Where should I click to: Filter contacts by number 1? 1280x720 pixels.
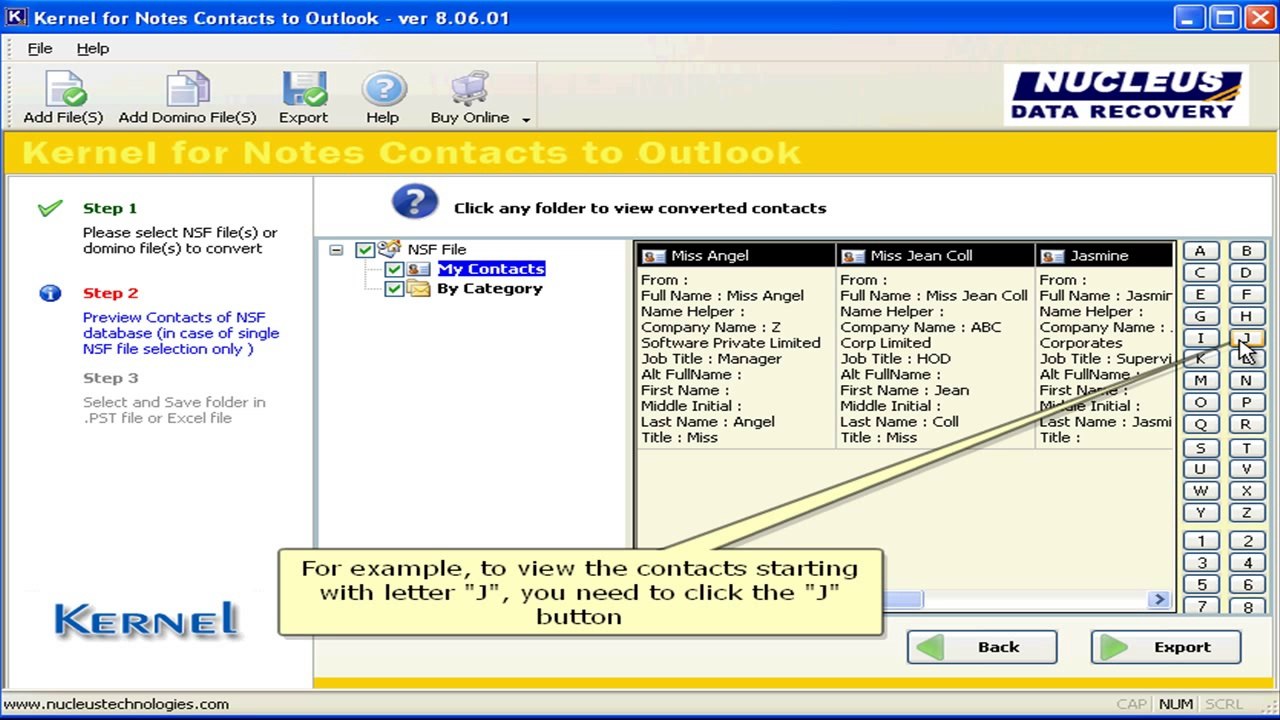[x=1200, y=541]
